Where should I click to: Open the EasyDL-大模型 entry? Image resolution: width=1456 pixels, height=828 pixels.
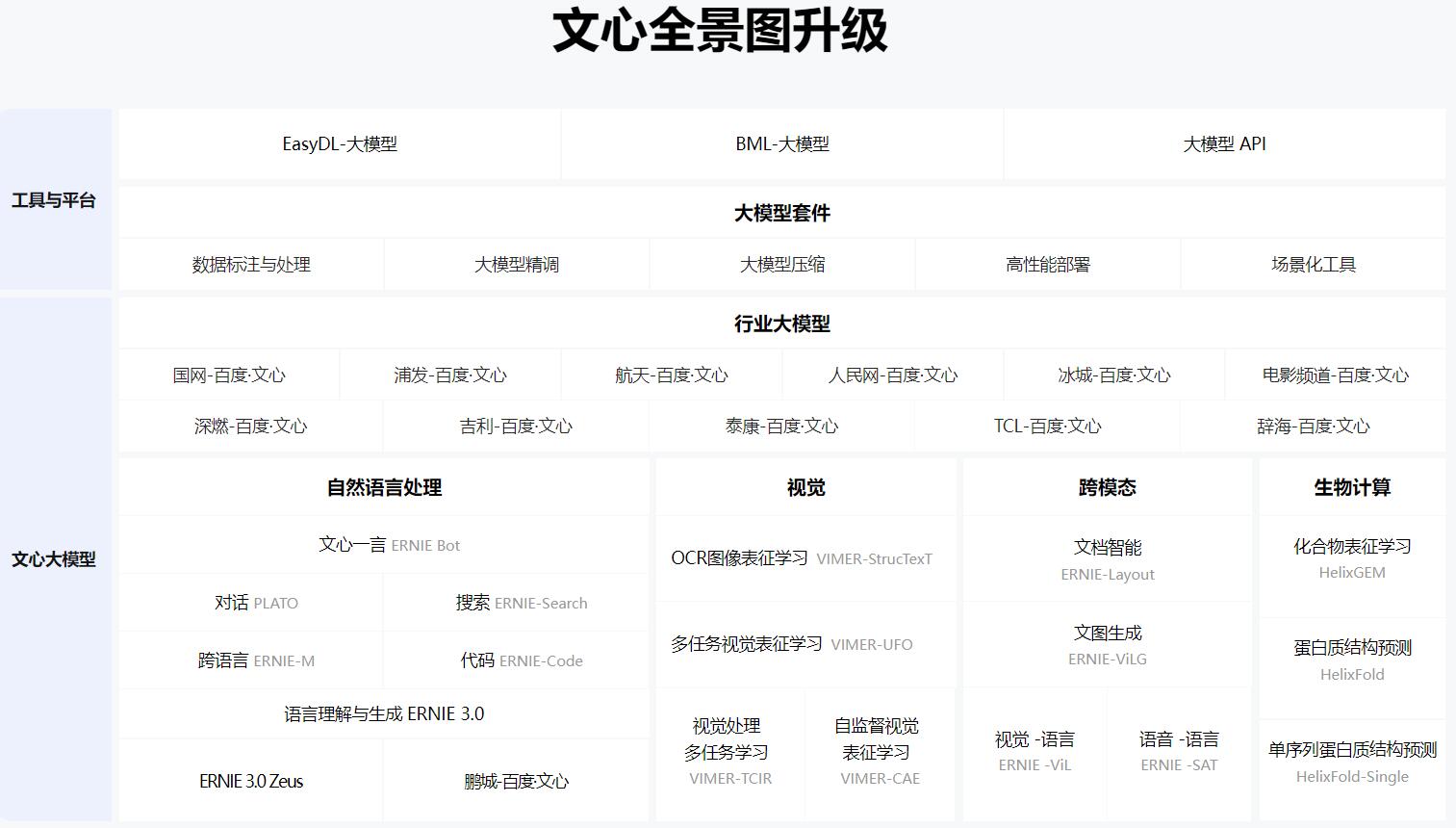(x=339, y=144)
